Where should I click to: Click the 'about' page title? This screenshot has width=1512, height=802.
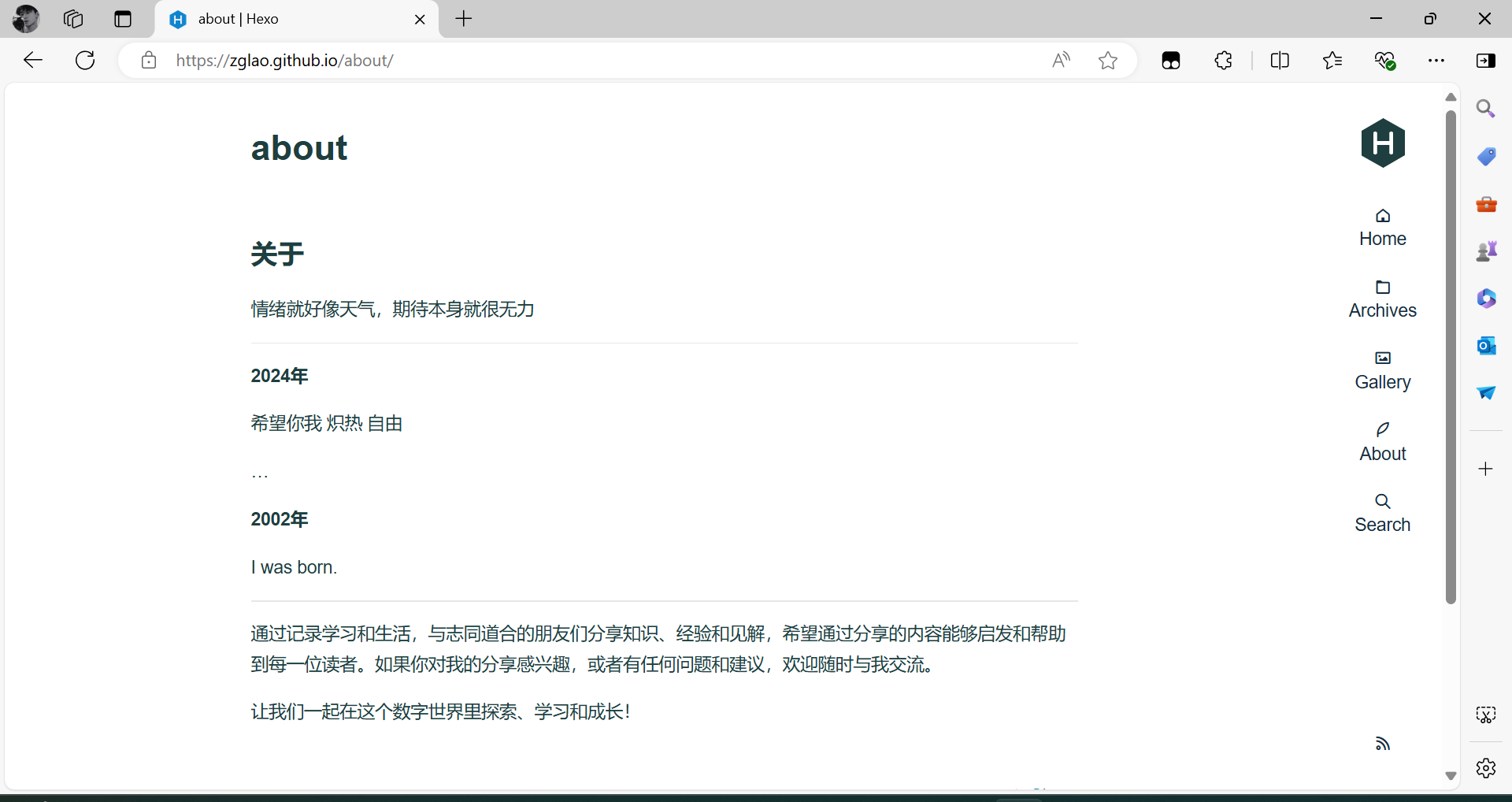click(x=299, y=147)
